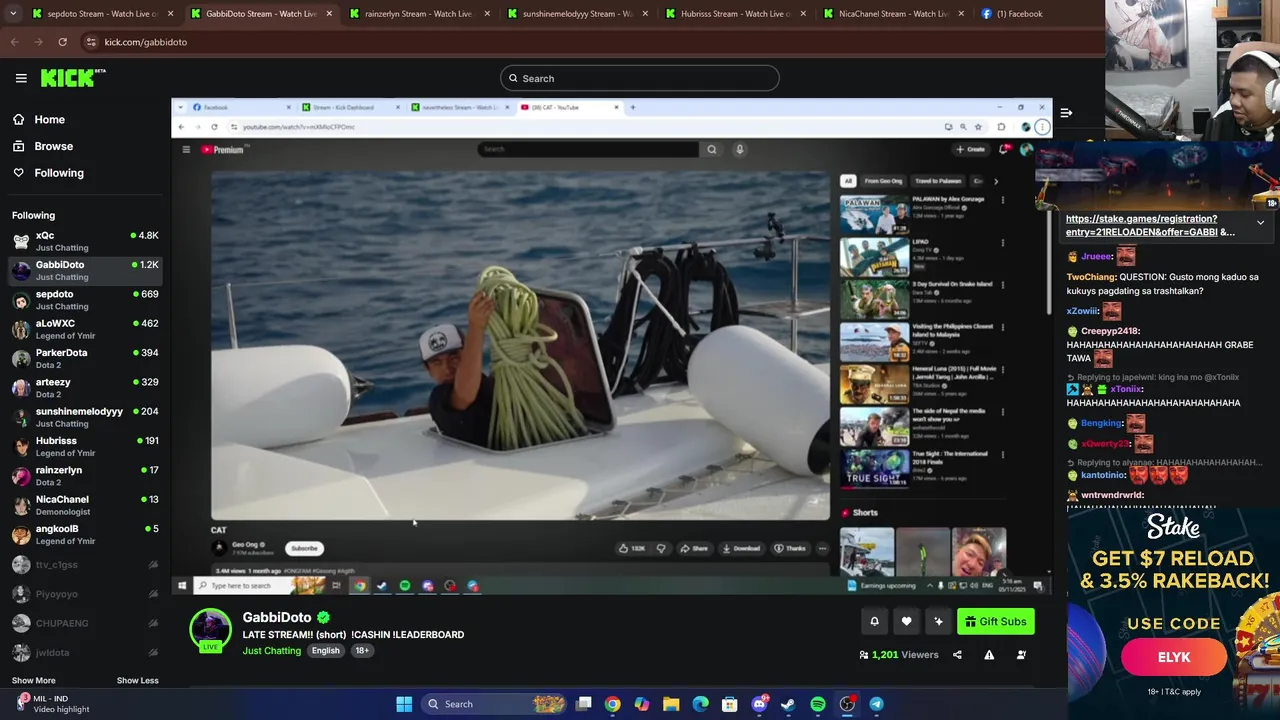Open Windows Start menu
This screenshot has width=1280, height=720.
point(404,704)
